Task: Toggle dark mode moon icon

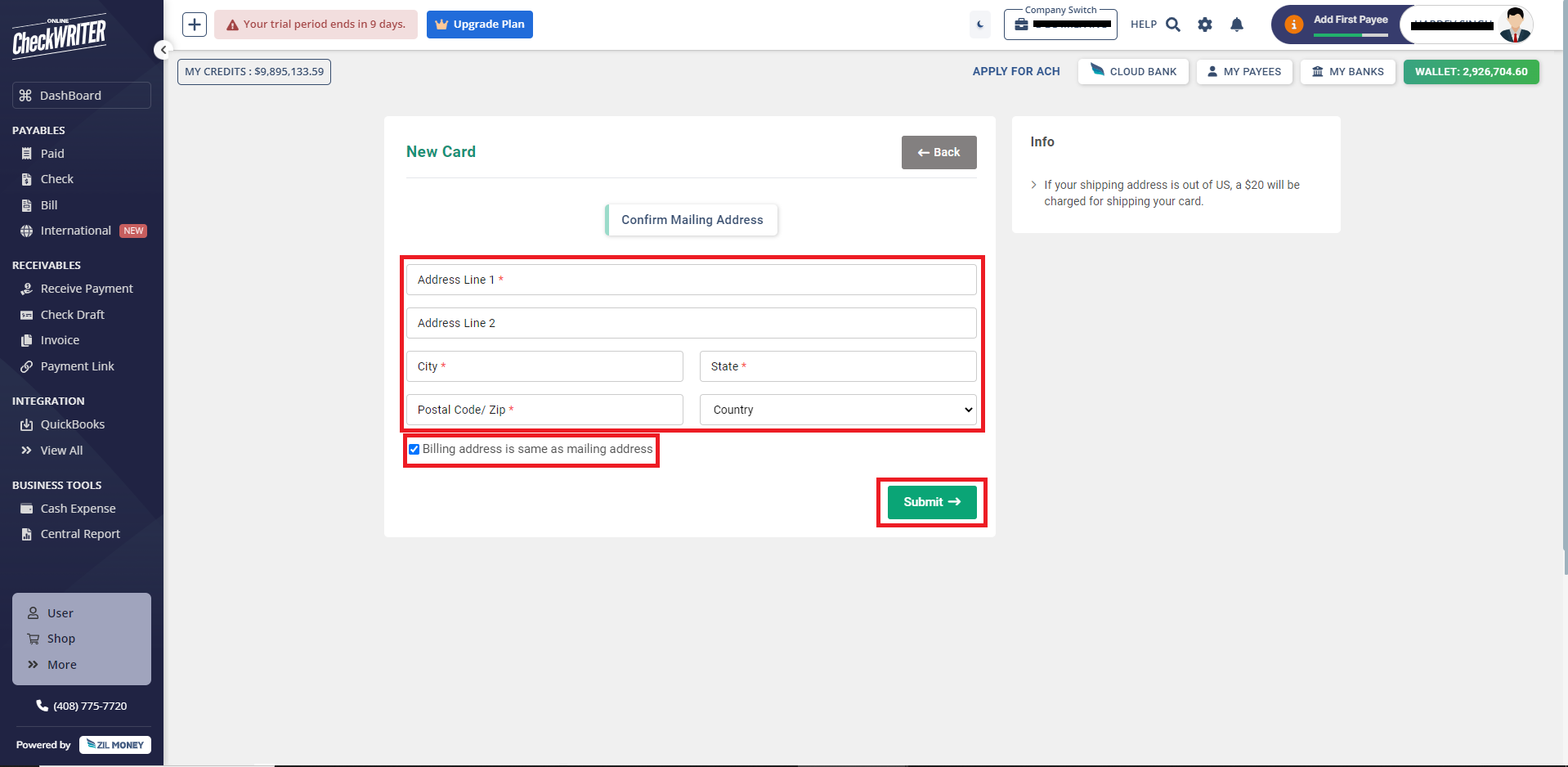Action: pyautogui.click(x=980, y=25)
